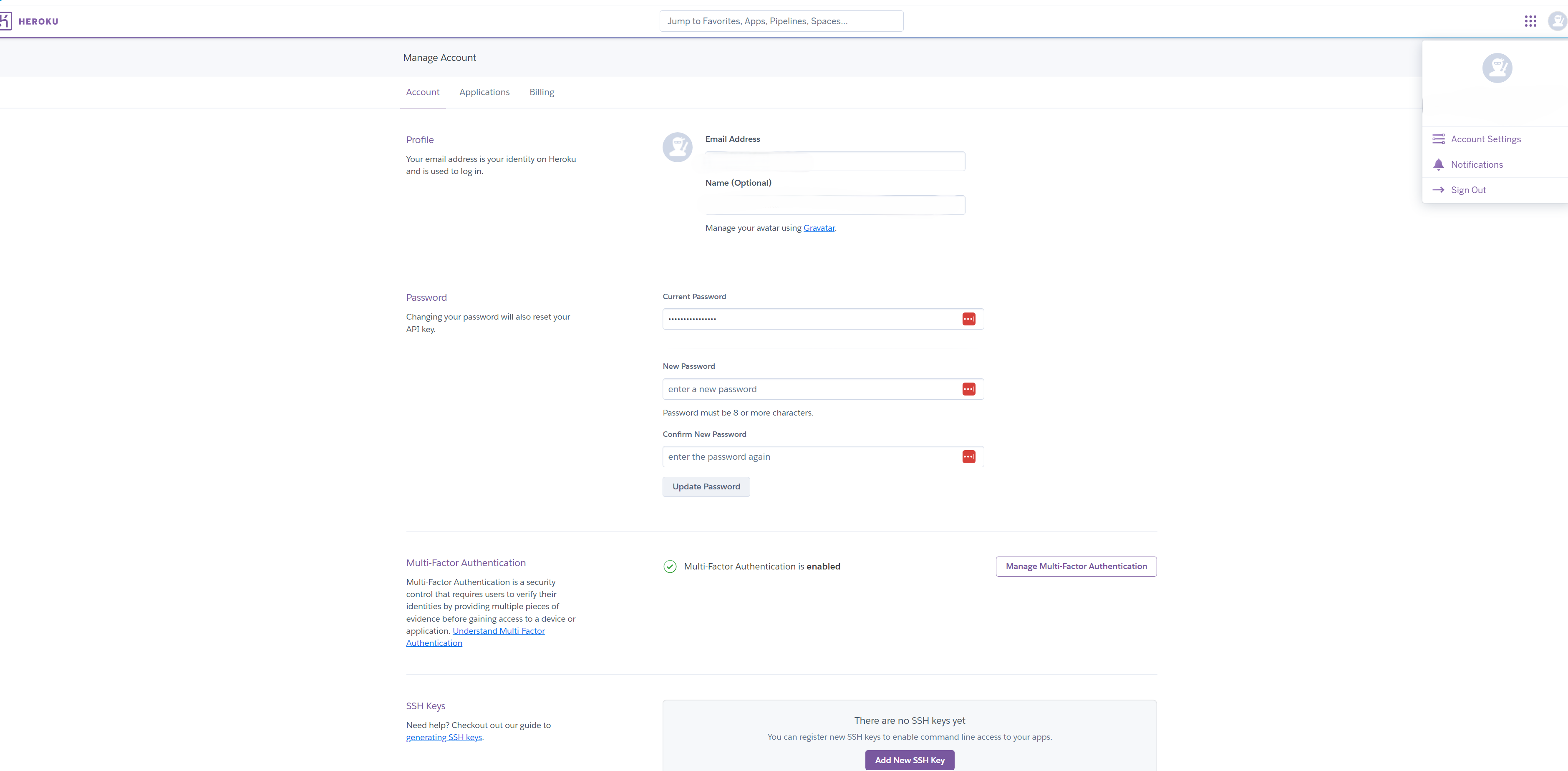Toggle password visibility for New Password
Screen dimensions: 1568x771
(968, 389)
